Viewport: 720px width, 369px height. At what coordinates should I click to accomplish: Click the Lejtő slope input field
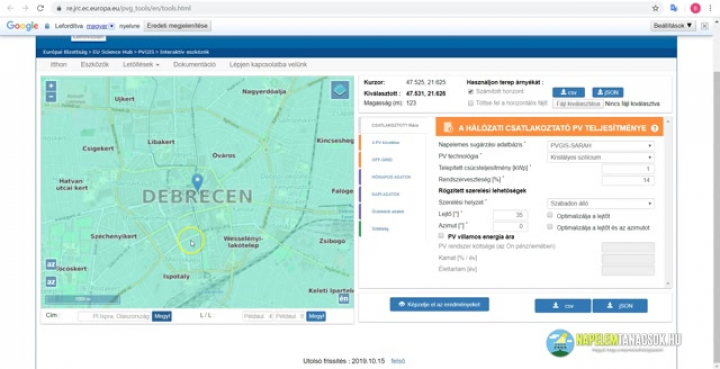510,215
